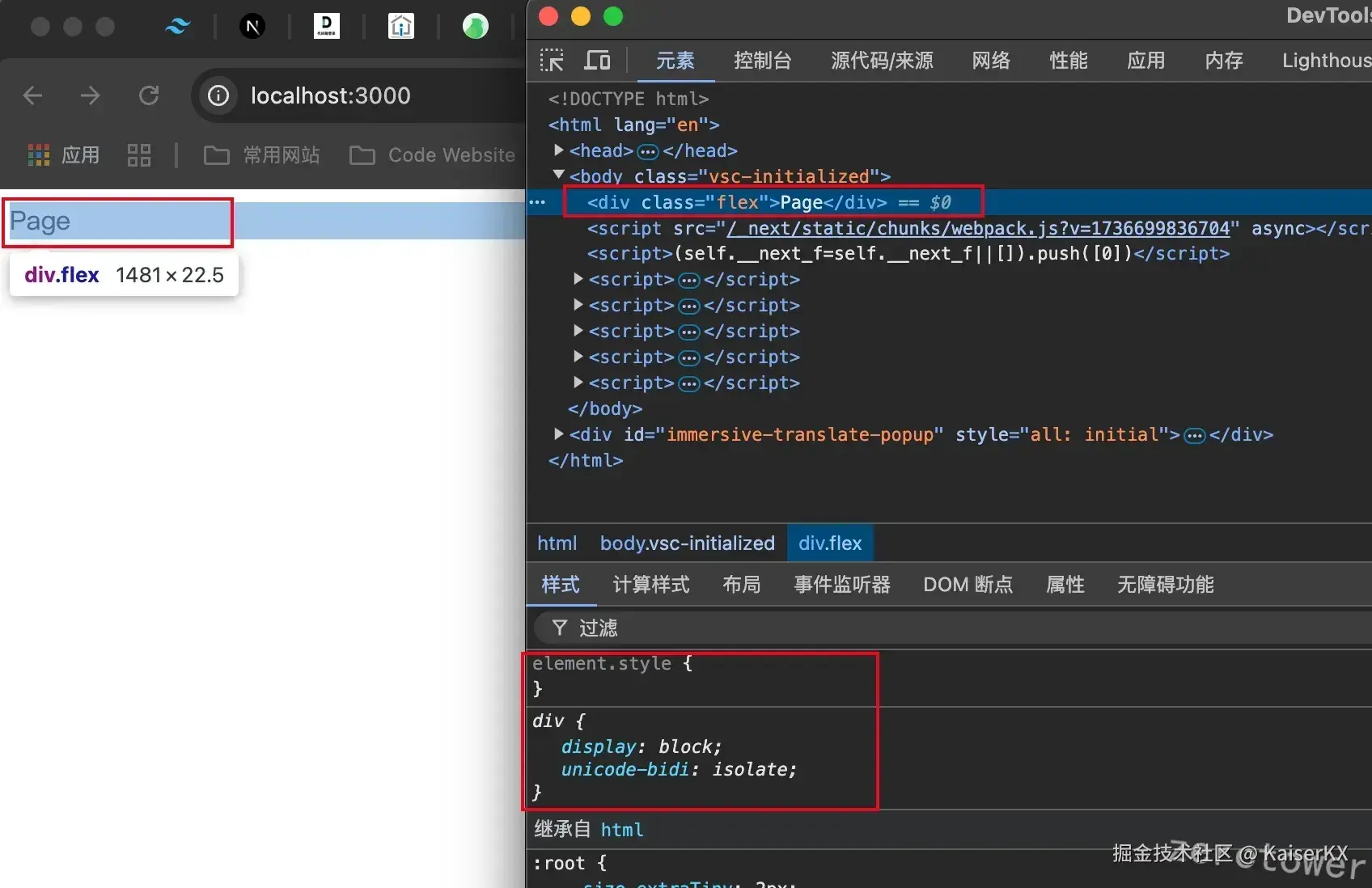Click the 过滤 styles filter field
The height and width of the screenshot is (888, 1372).
[x=953, y=628]
